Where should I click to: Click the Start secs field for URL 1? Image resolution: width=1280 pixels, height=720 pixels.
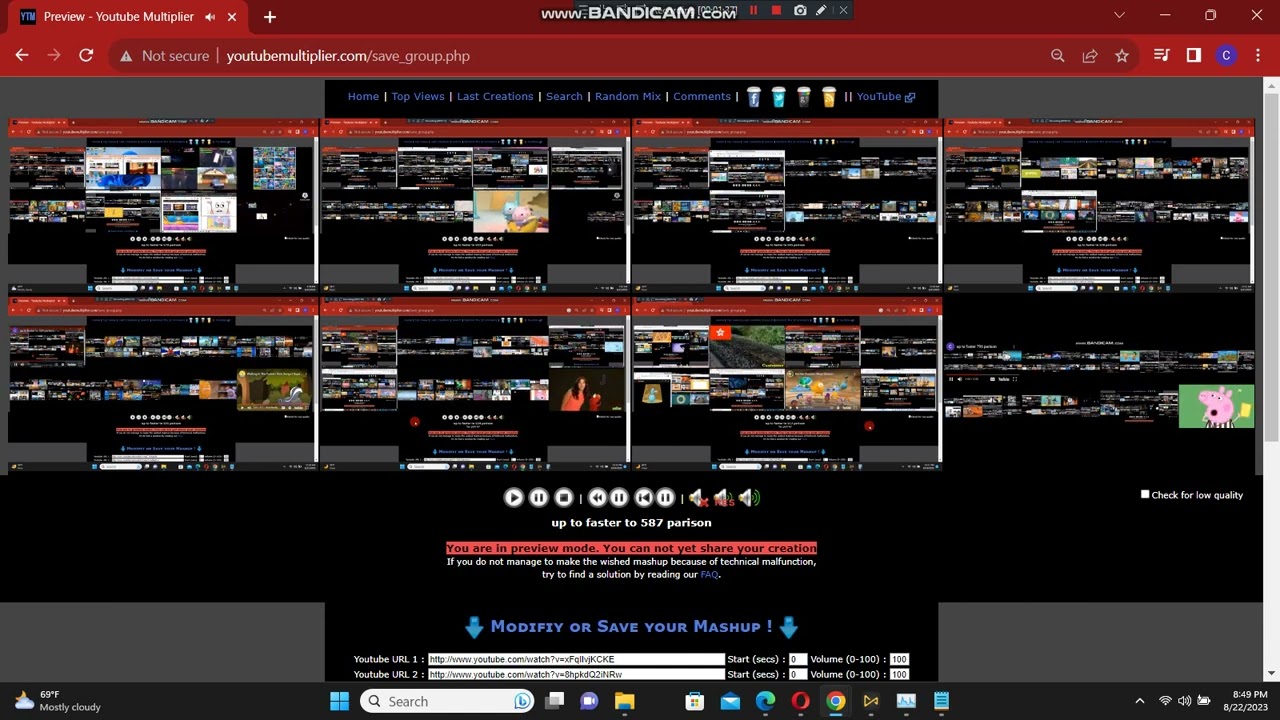click(797, 659)
